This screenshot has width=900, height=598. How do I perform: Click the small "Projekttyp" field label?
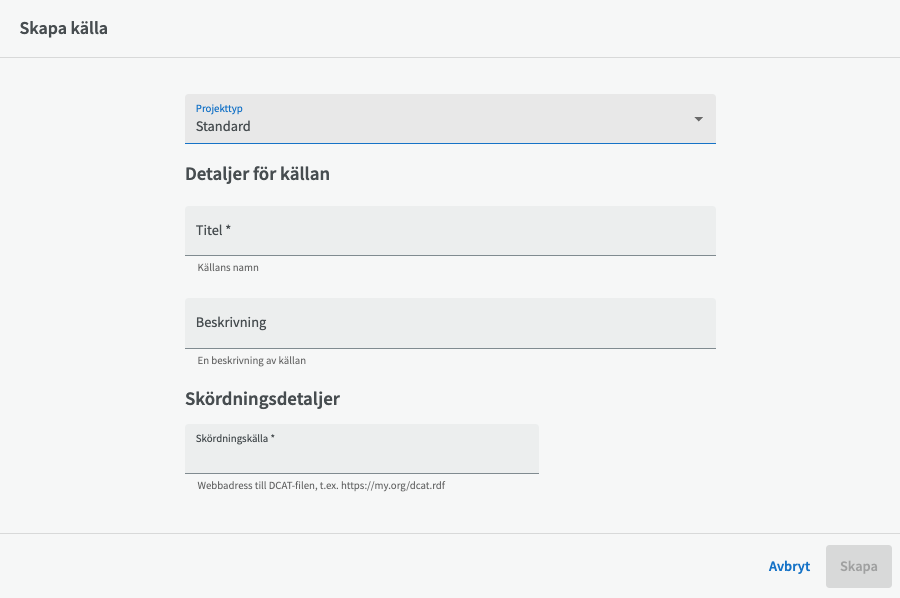[x=219, y=108]
